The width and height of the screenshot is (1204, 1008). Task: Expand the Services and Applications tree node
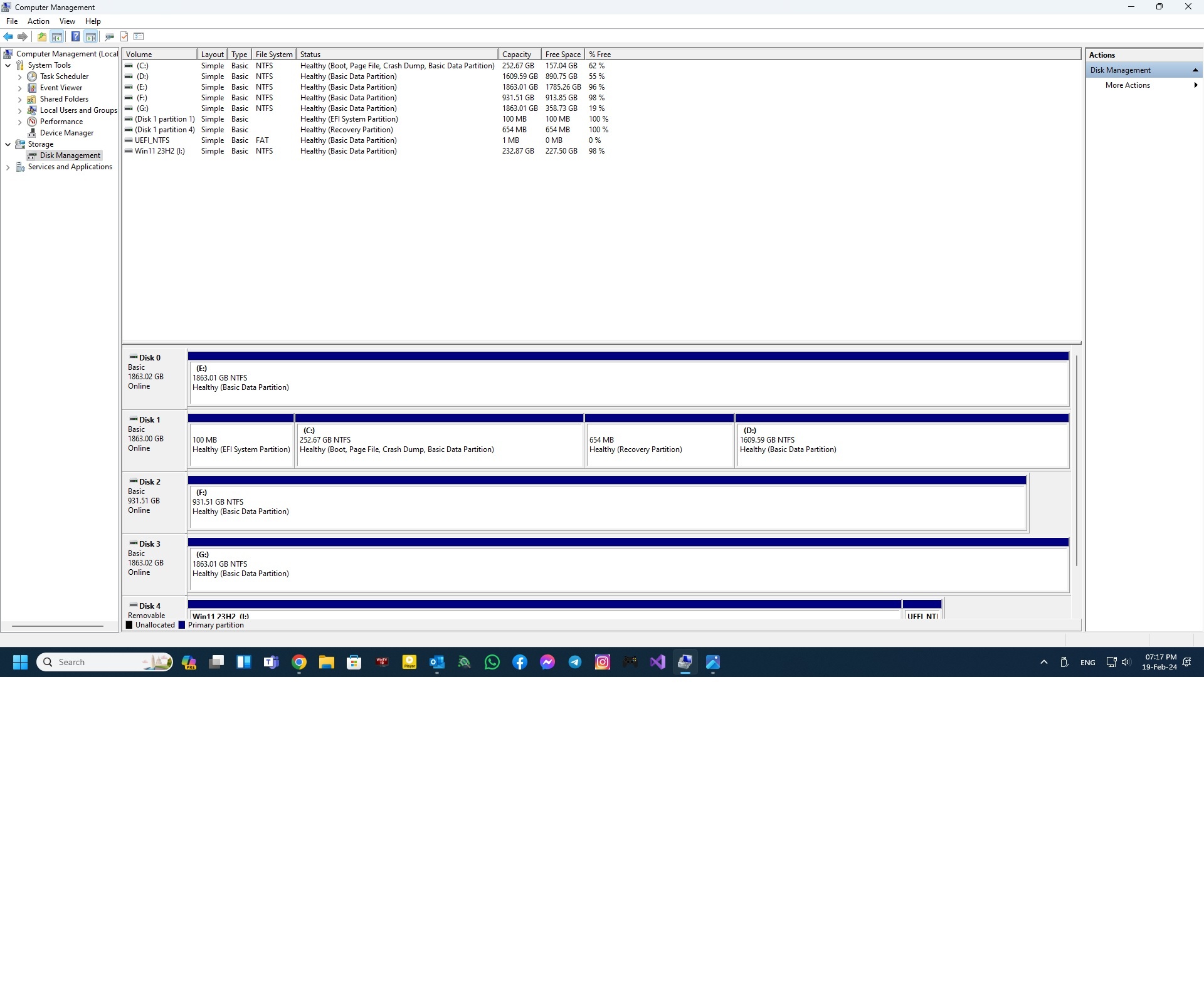[8, 167]
